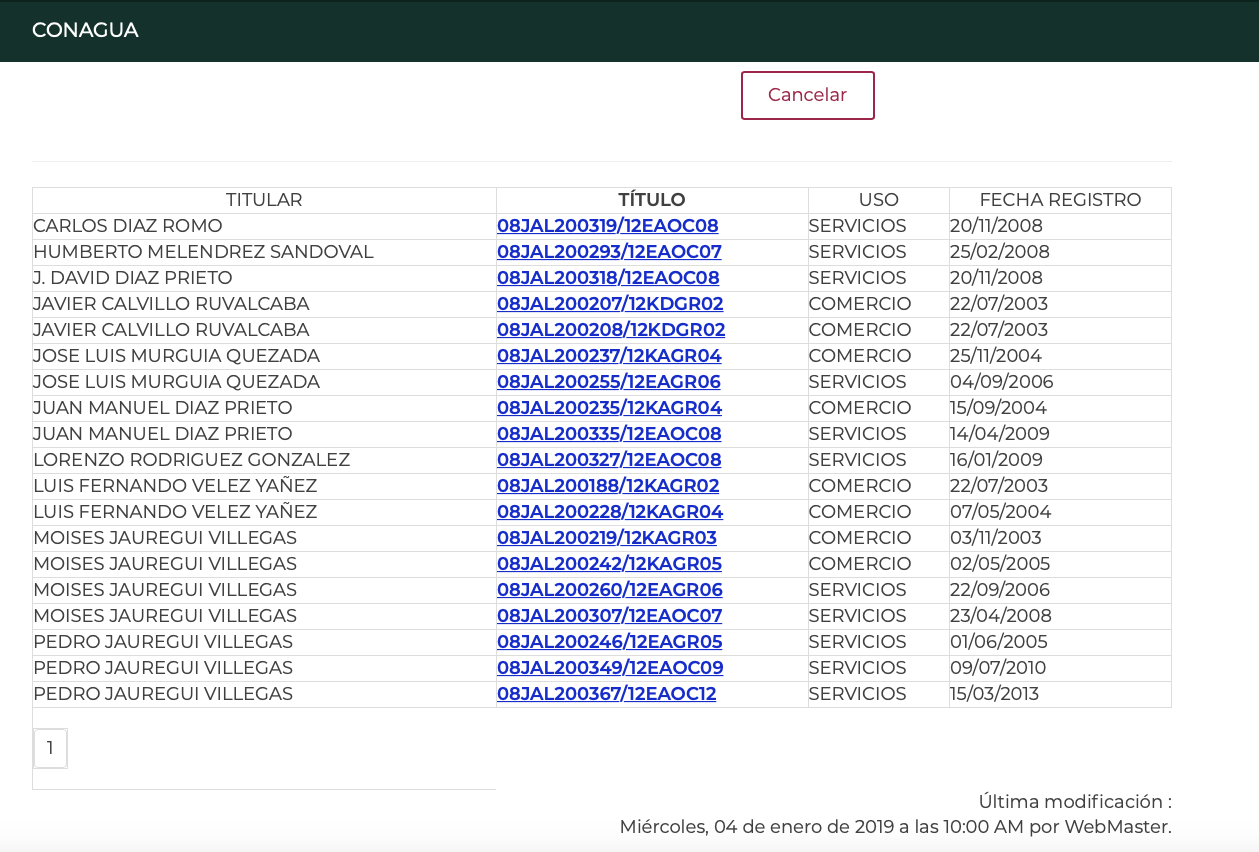
Task: Open title 08JAL200235/12KAGR04
Action: [609, 408]
